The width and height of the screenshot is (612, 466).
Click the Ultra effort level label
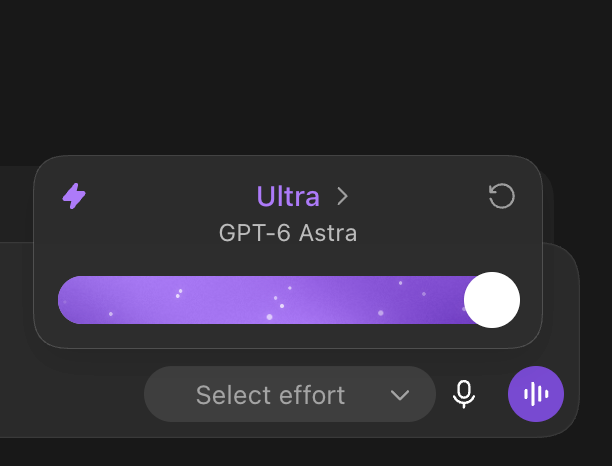pyautogui.click(x=288, y=196)
